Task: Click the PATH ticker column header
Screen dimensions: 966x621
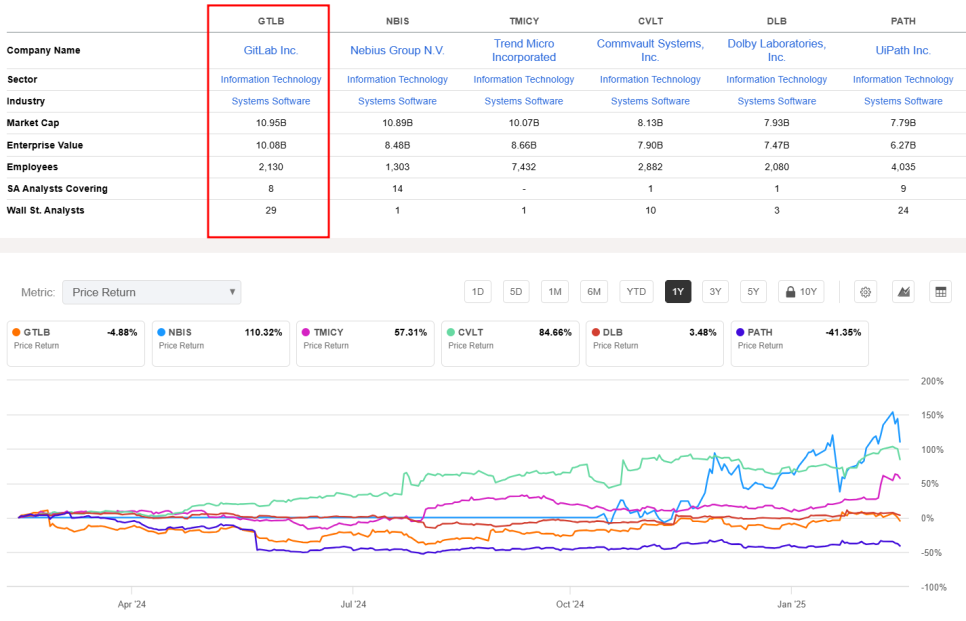Action: click(903, 21)
